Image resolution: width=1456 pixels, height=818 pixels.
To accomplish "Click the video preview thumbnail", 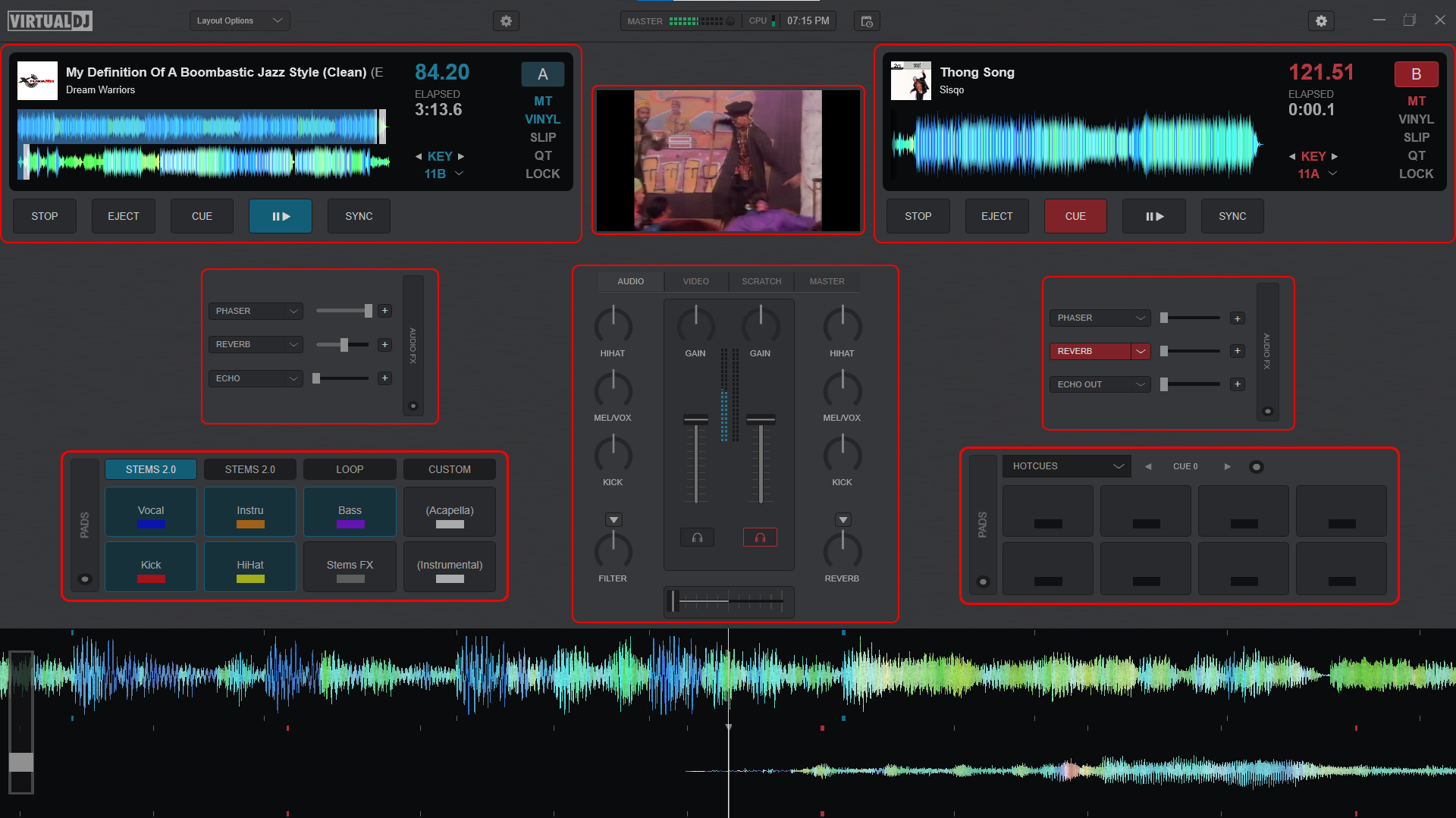I will (728, 161).
